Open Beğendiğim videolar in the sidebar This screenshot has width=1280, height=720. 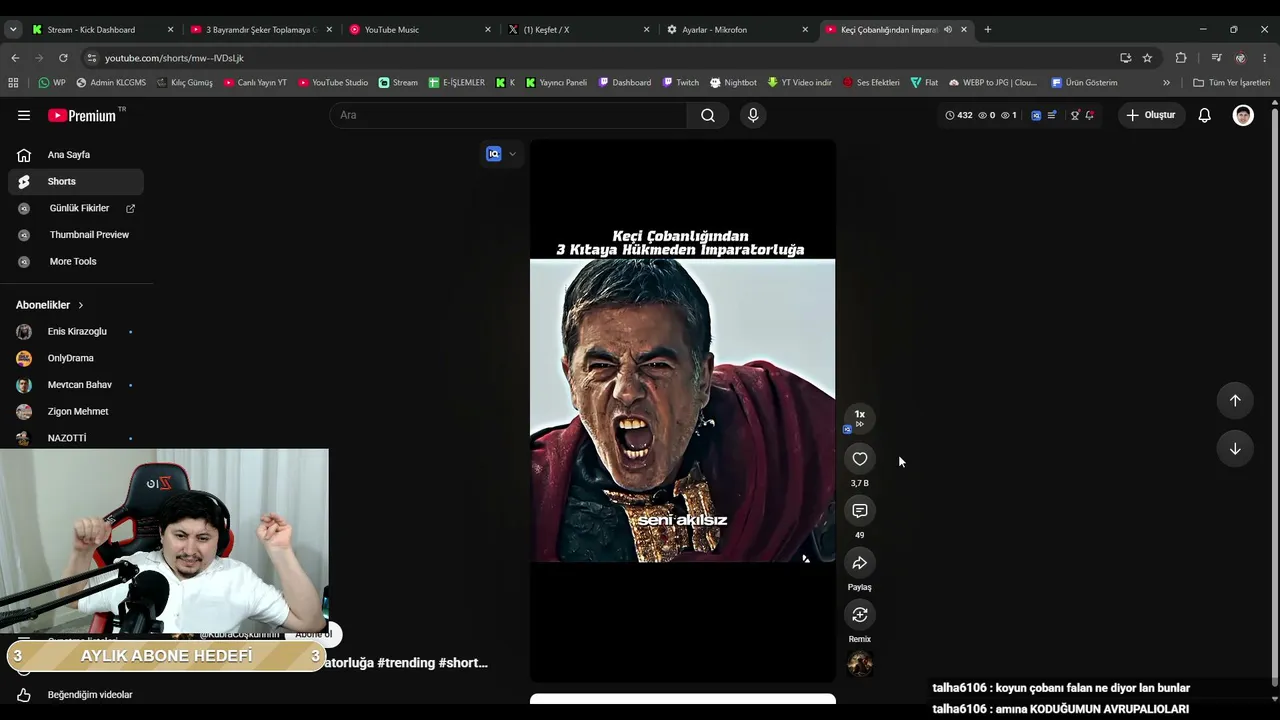click(x=76, y=695)
